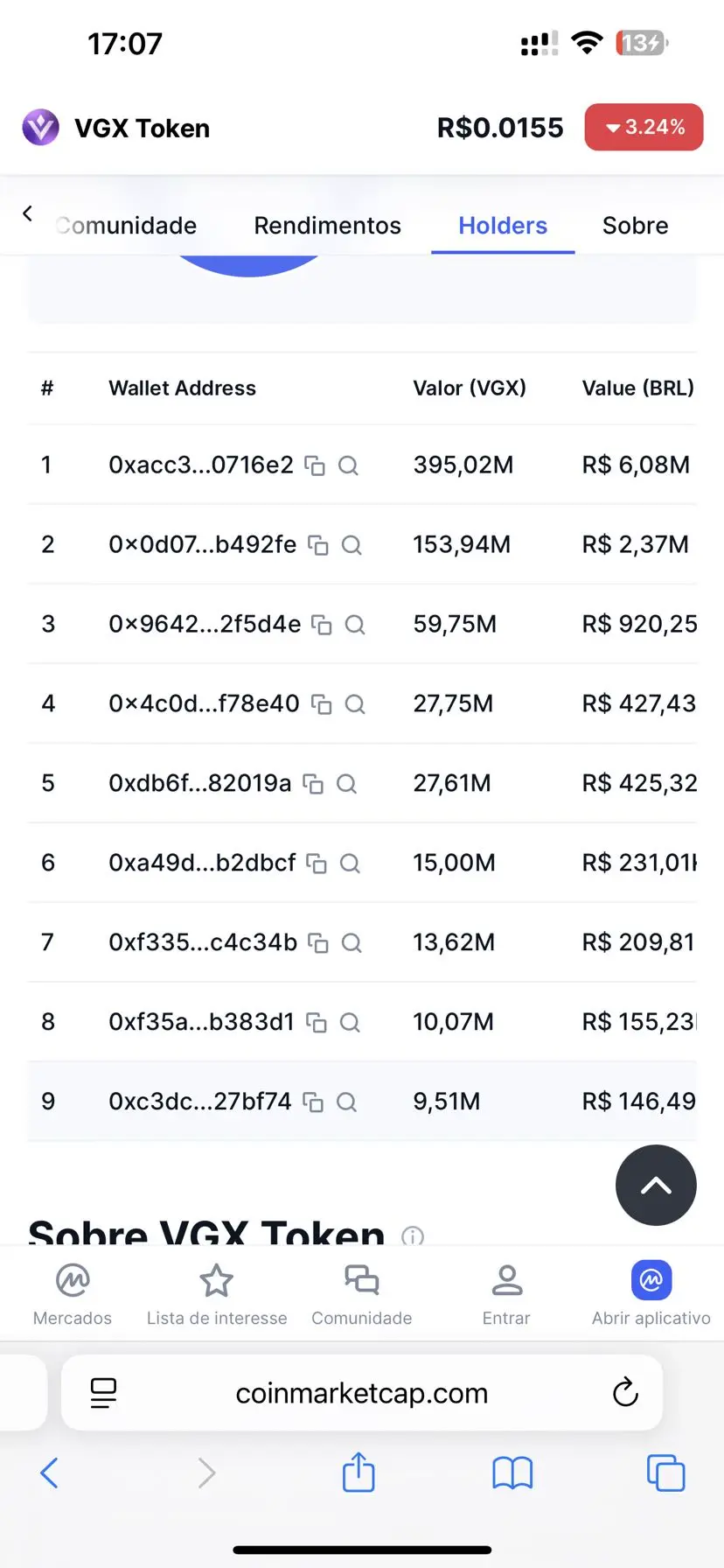Copy the 0x9642...2f5d4e wallet address
This screenshot has width=724, height=1568.
321,625
